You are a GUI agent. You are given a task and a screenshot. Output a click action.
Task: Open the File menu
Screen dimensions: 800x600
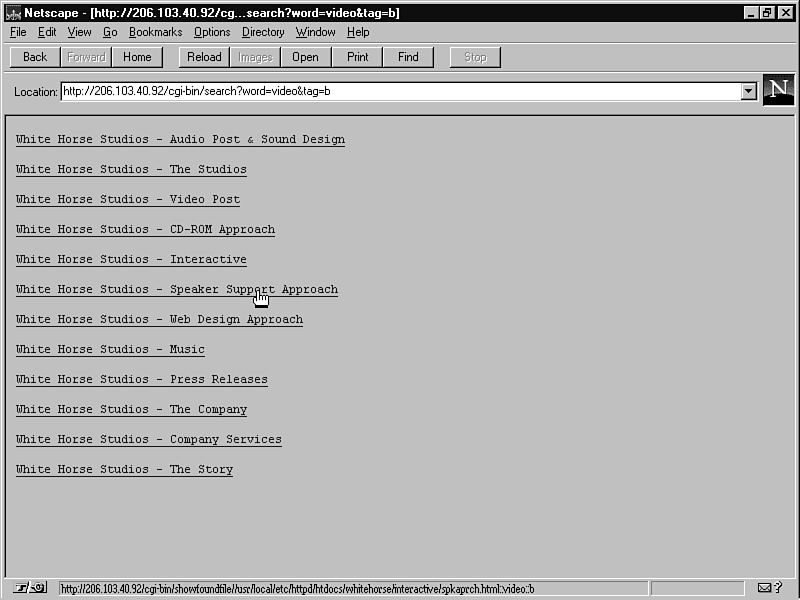(18, 32)
